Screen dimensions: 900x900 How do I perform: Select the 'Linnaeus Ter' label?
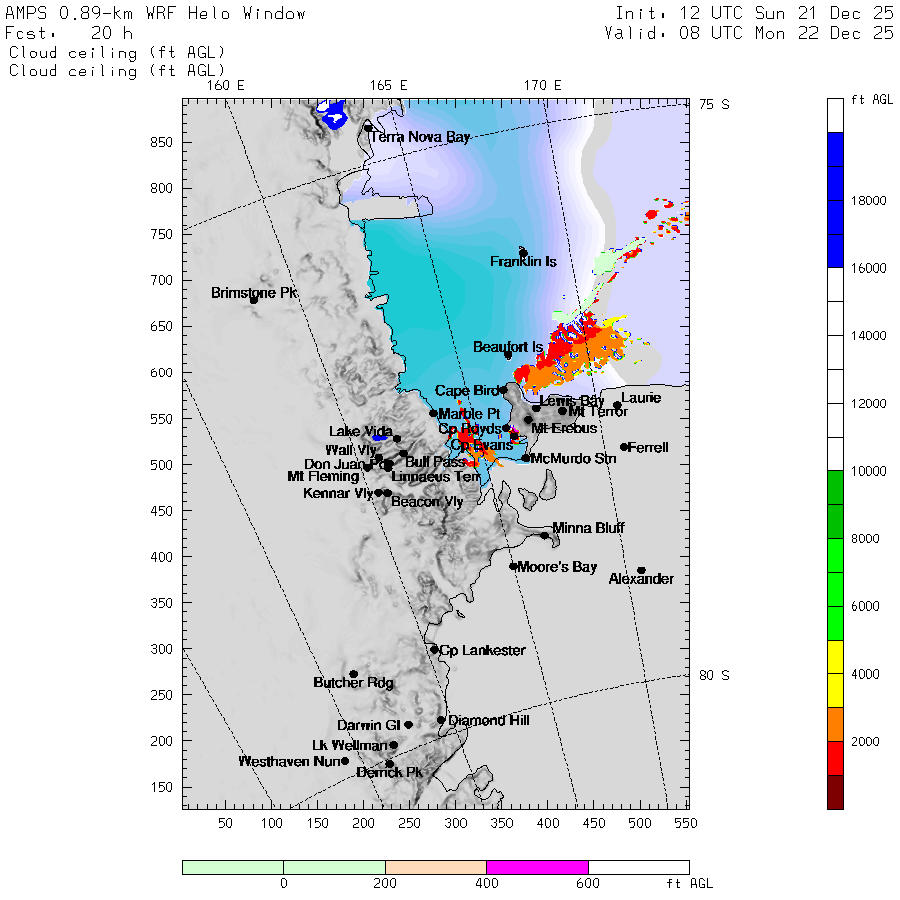click(x=436, y=476)
